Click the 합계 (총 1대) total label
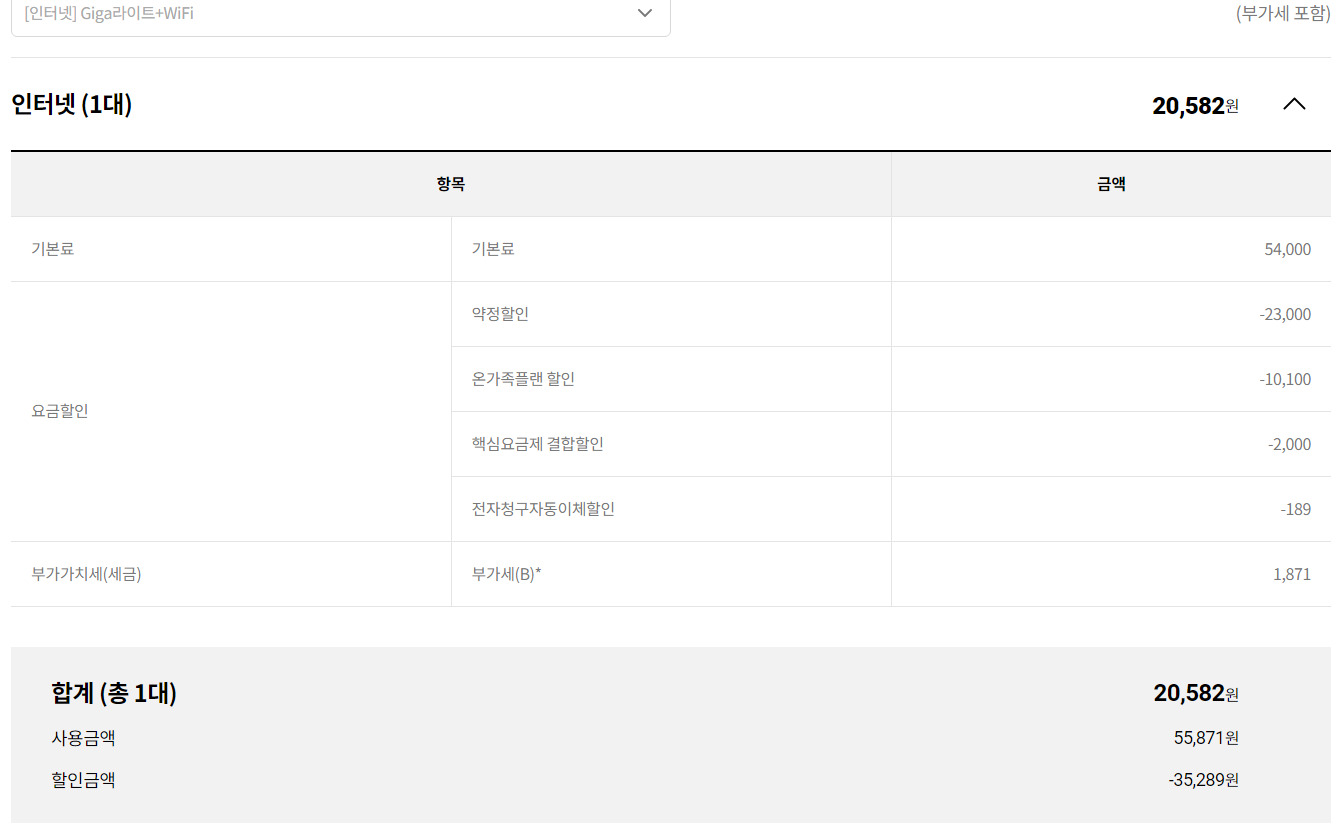 114,693
